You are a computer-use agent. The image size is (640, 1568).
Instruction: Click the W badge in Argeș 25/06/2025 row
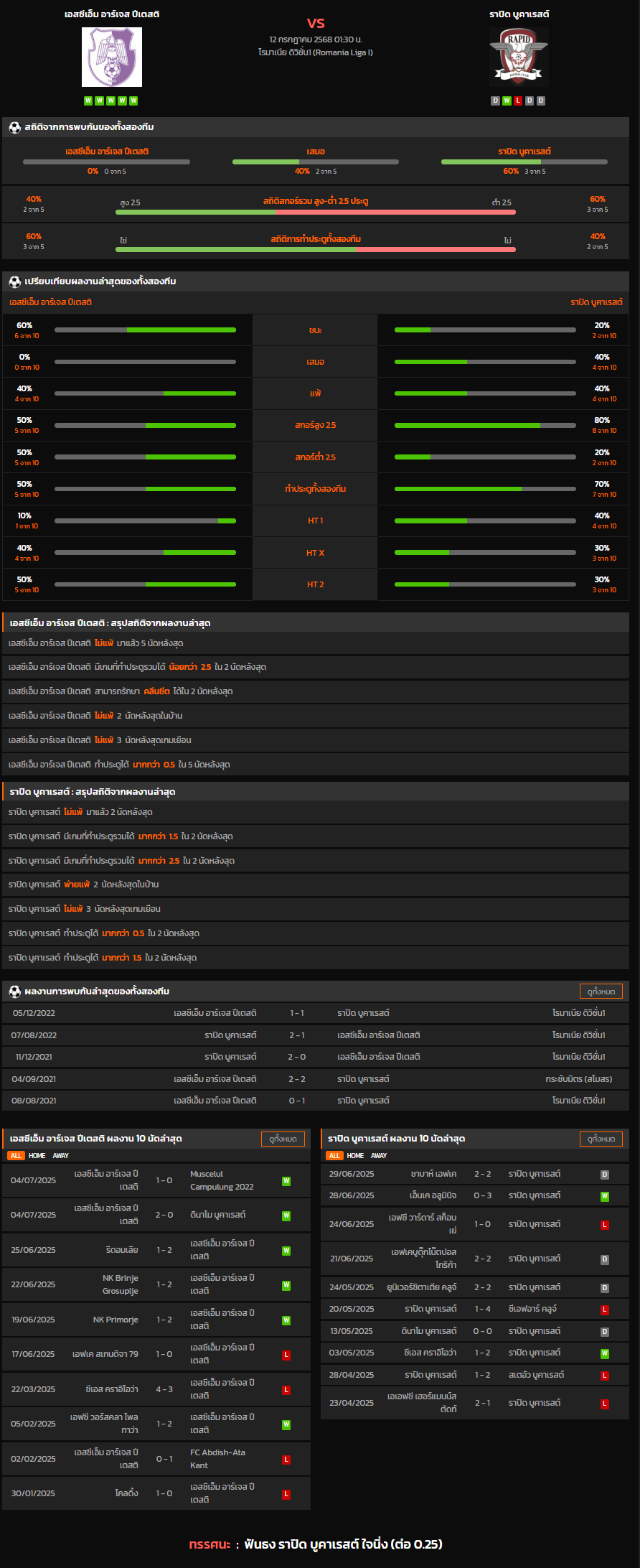(286, 1251)
